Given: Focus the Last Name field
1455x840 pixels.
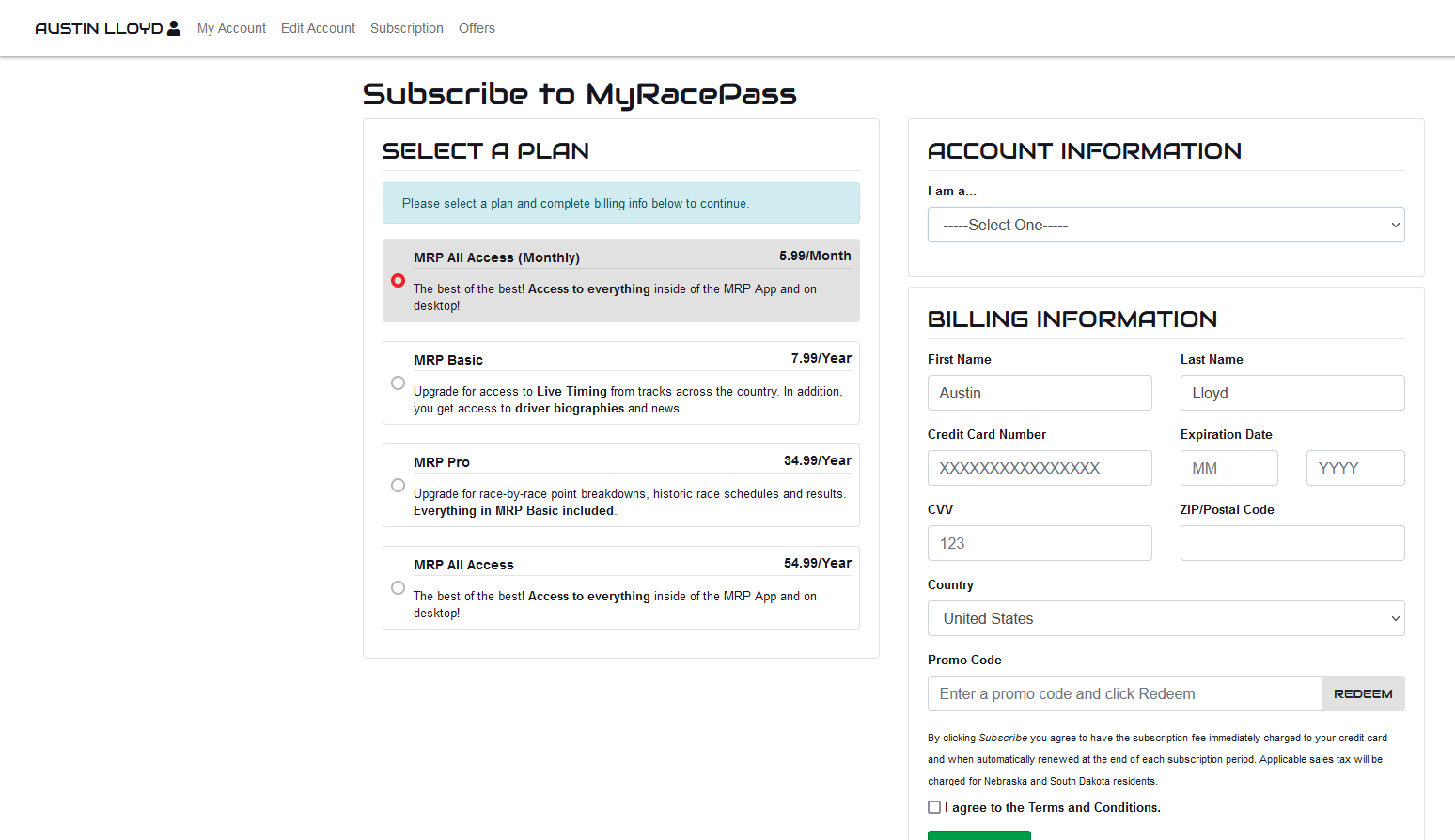Looking at the screenshot, I should point(1292,393).
